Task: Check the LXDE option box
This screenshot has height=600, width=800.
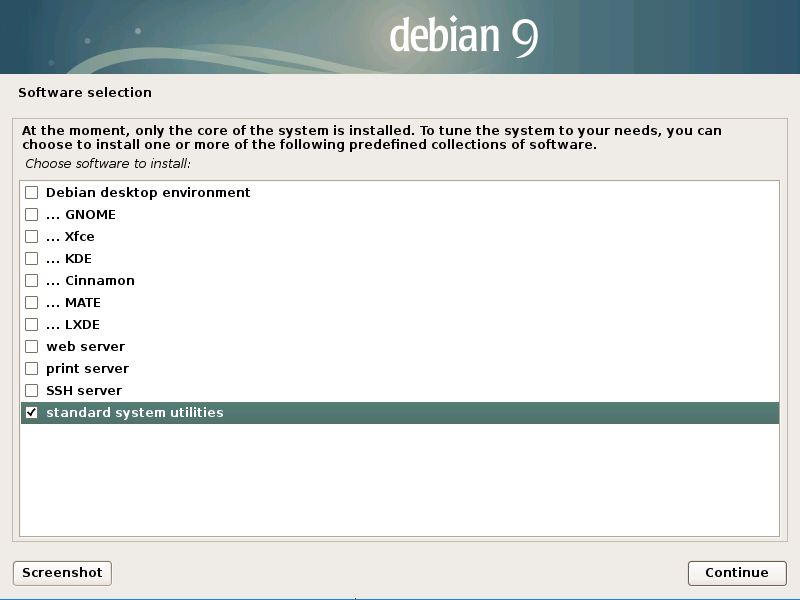Action: pyautogui.click(x=32, y=324)
